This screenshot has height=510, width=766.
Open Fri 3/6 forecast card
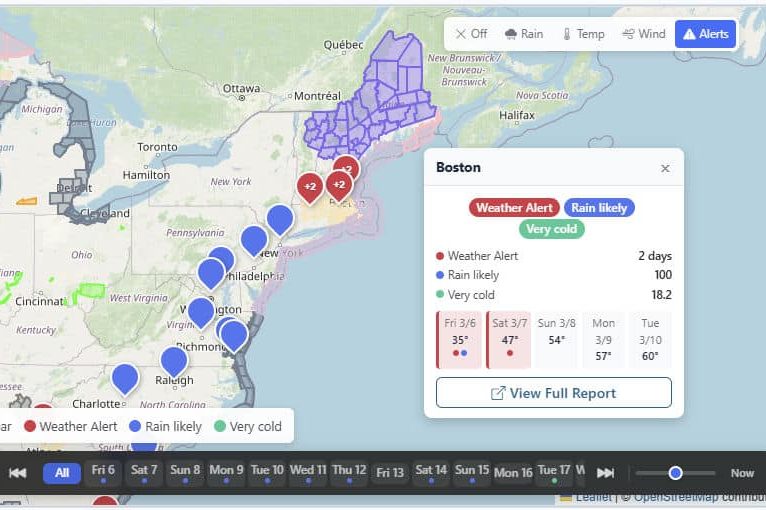459,340
